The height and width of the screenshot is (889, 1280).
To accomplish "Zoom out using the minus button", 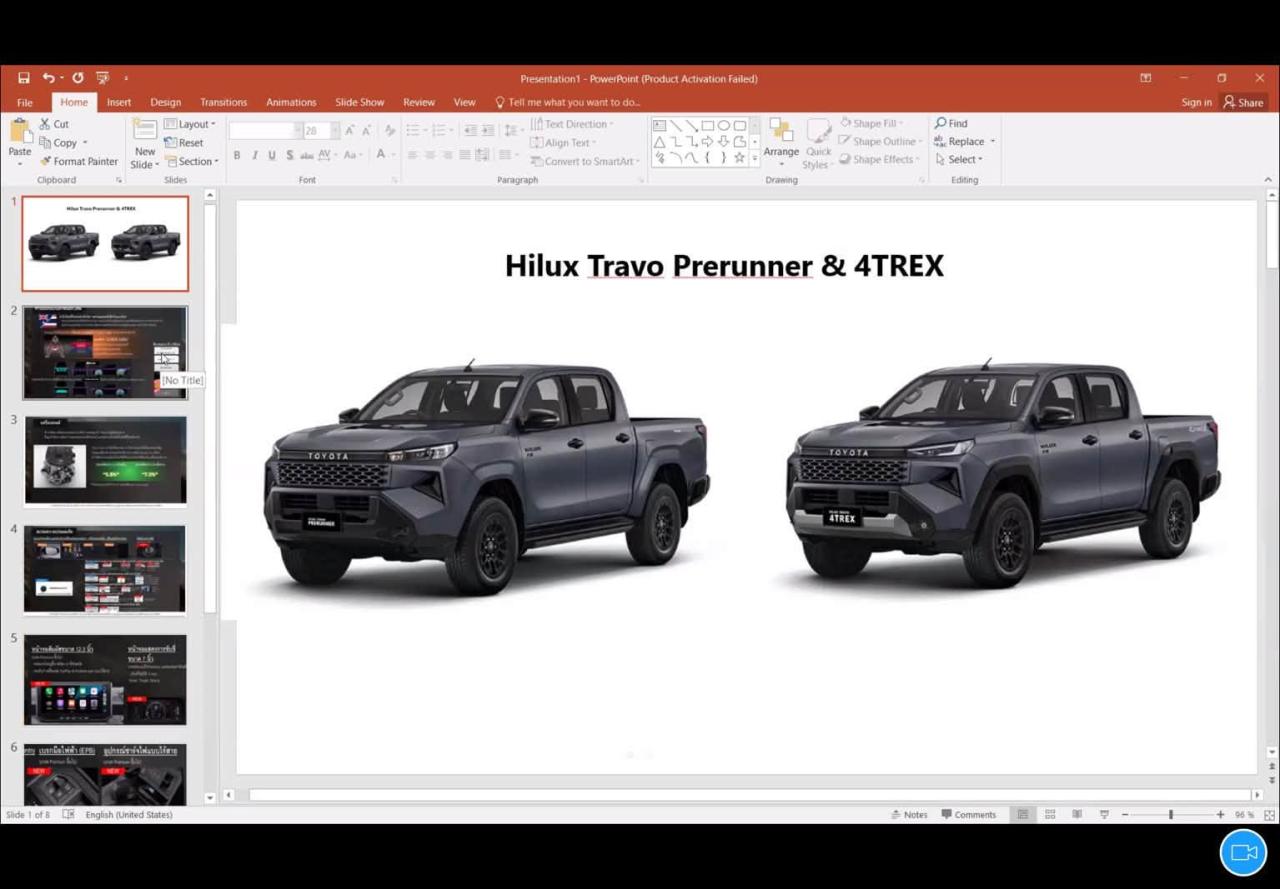I will pos(1125,815).
